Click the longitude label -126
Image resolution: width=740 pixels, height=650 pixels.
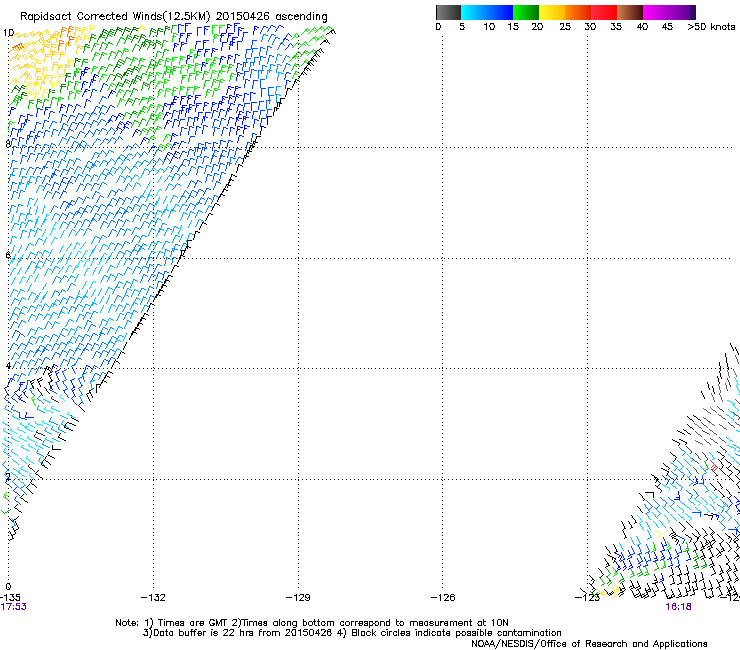point(443,598)
